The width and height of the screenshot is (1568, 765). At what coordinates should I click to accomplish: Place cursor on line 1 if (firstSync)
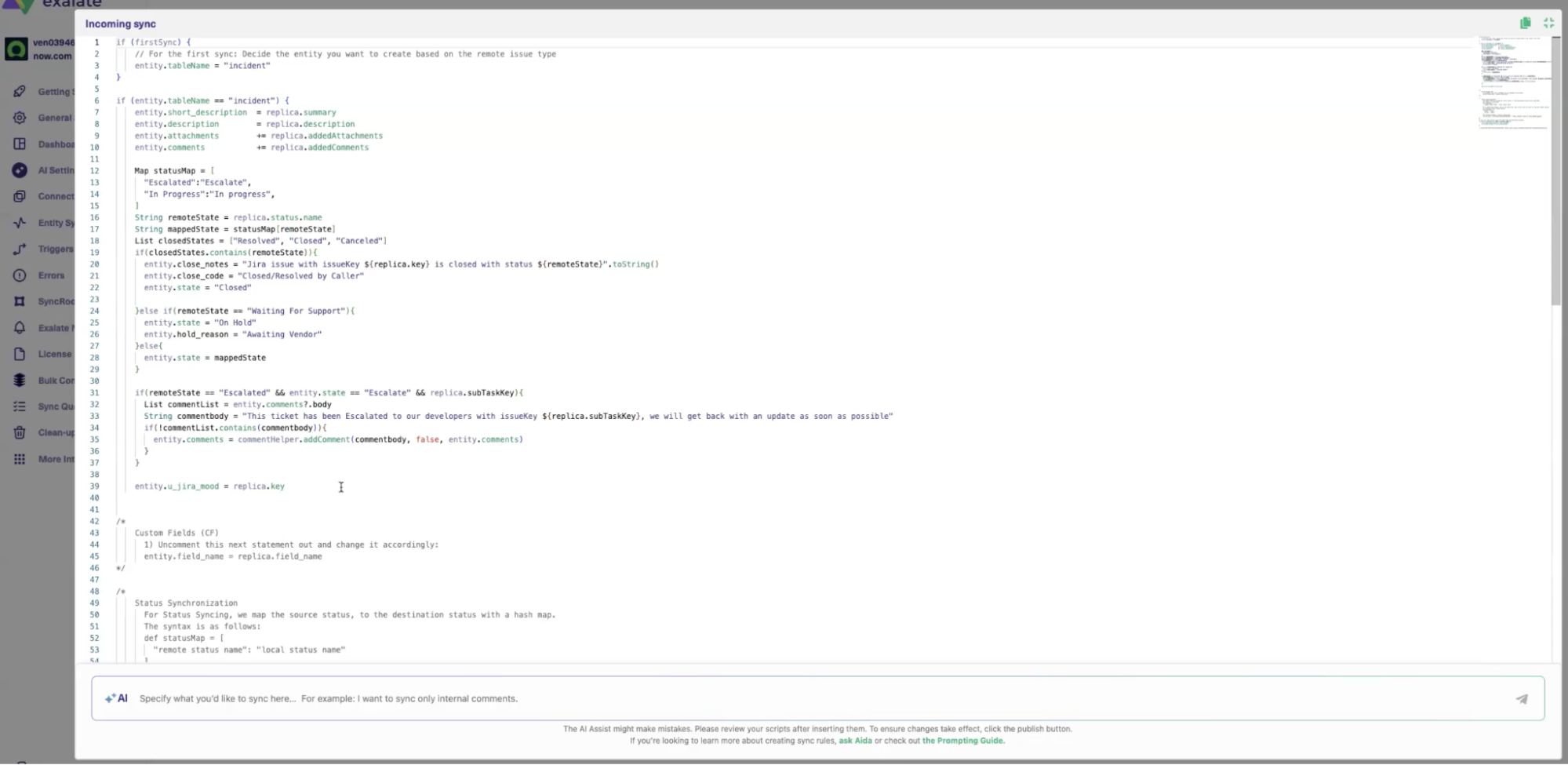click(154, 42)
